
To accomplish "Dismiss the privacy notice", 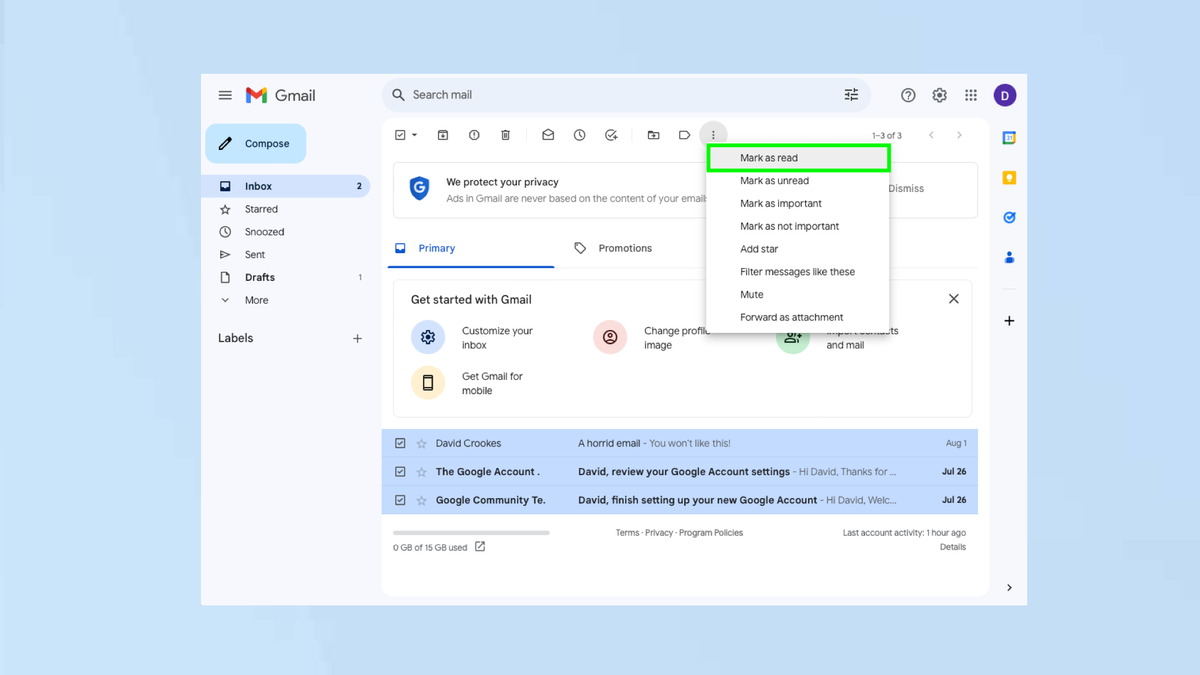I will click(x=905, y=188).
